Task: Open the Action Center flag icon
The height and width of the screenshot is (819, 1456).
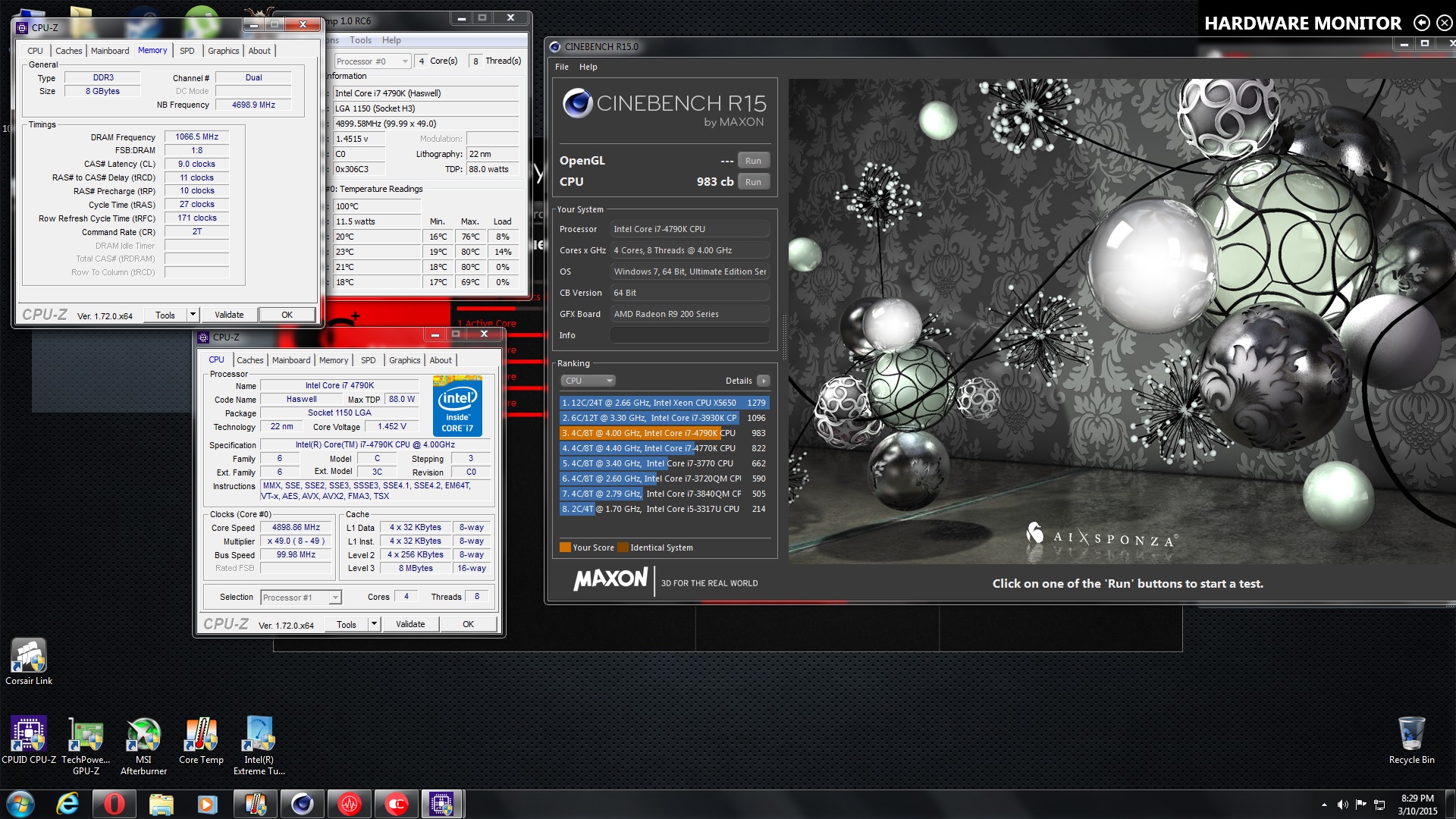Action: tap(1361, 804)
